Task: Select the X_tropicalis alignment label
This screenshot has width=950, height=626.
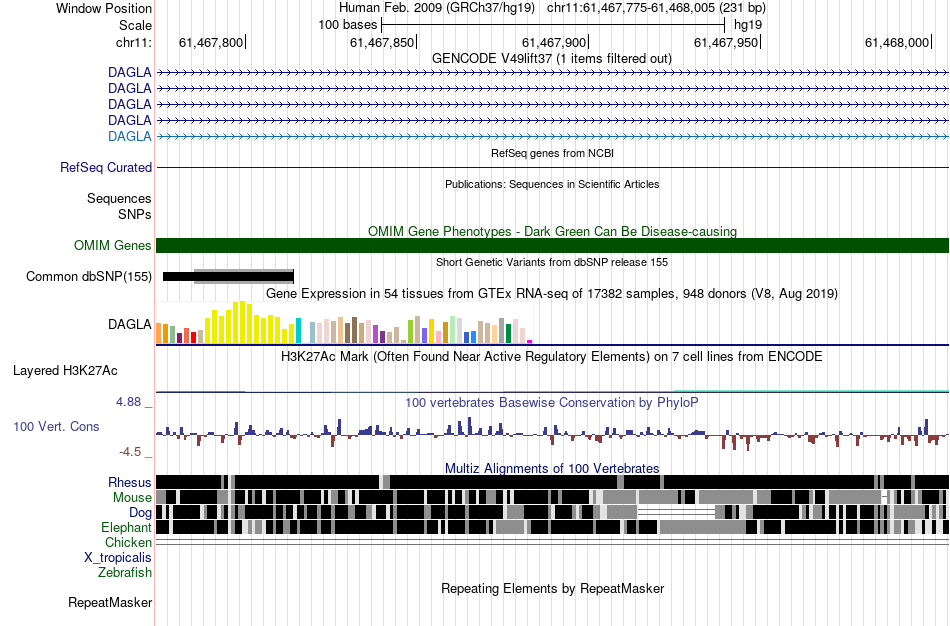Action: tap(118, 558)
